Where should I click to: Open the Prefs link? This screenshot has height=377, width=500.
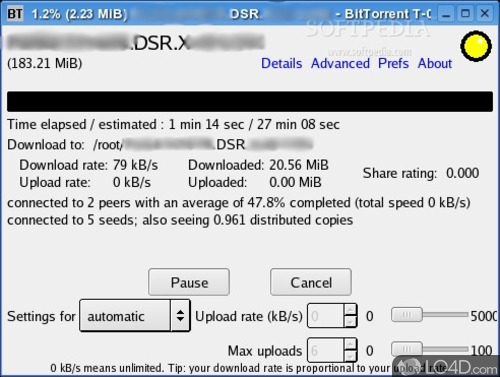tap(393, 63)
